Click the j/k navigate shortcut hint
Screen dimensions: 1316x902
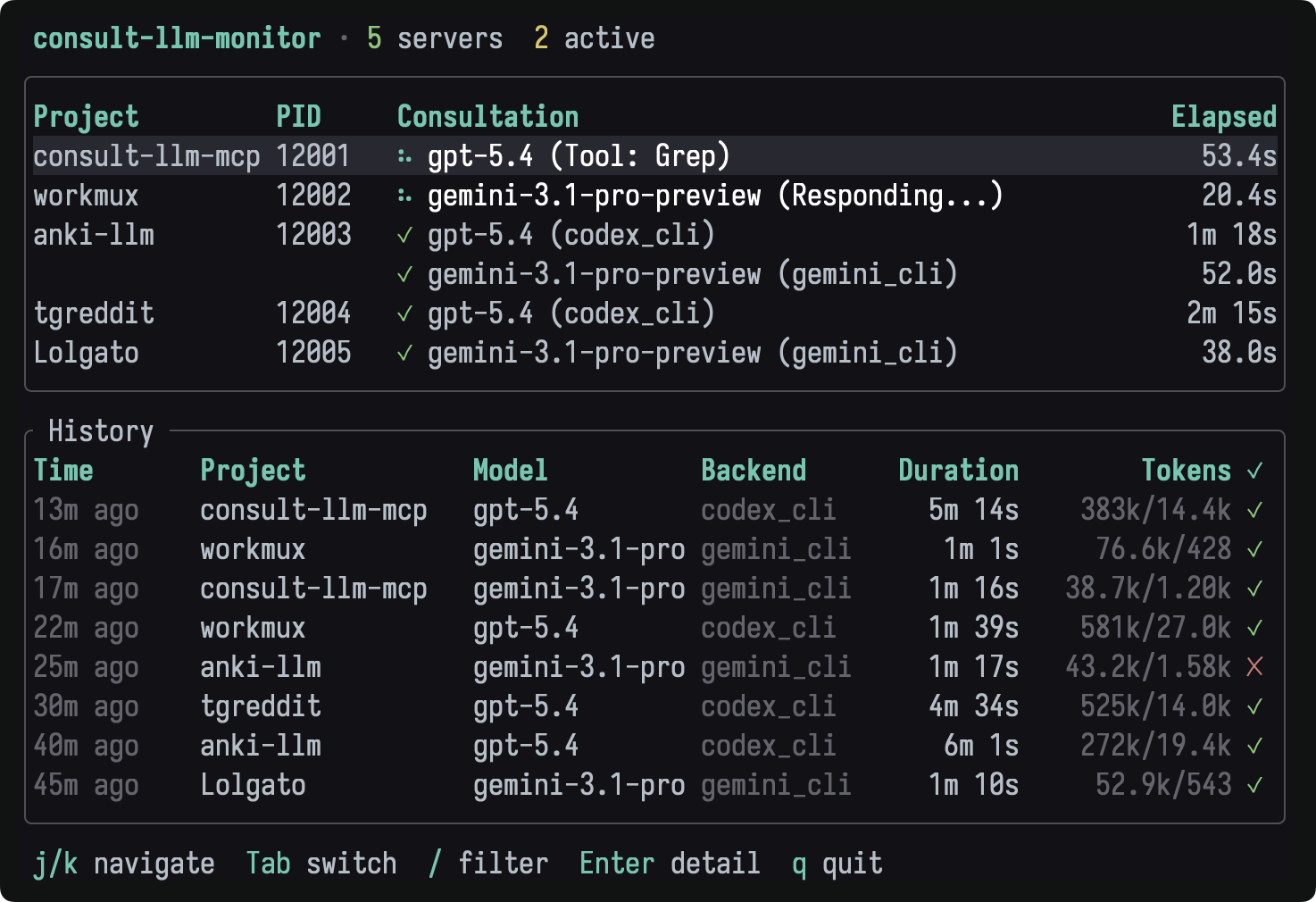[124, 864]
